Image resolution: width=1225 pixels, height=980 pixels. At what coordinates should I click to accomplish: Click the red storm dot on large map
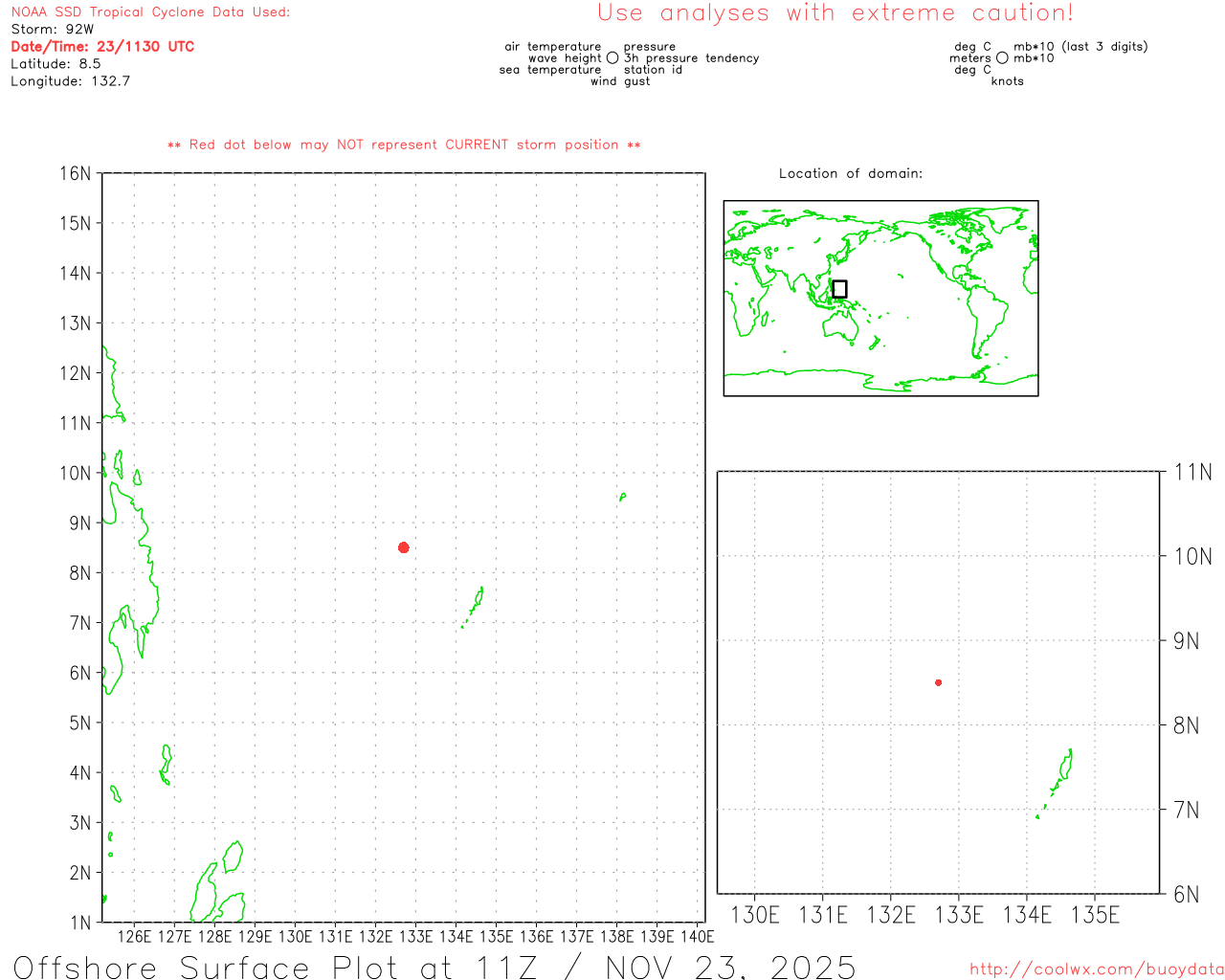[x=404, y=547]
